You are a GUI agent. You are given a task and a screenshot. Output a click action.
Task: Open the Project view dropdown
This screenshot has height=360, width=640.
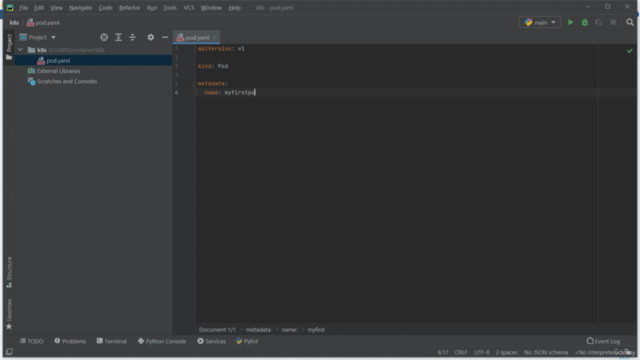coord(38,37)
